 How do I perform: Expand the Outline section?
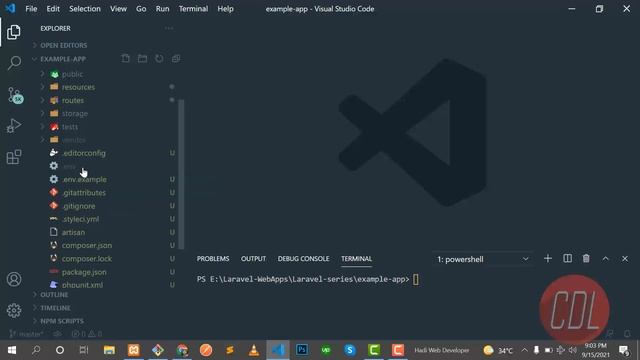click(x=54, y=295)
